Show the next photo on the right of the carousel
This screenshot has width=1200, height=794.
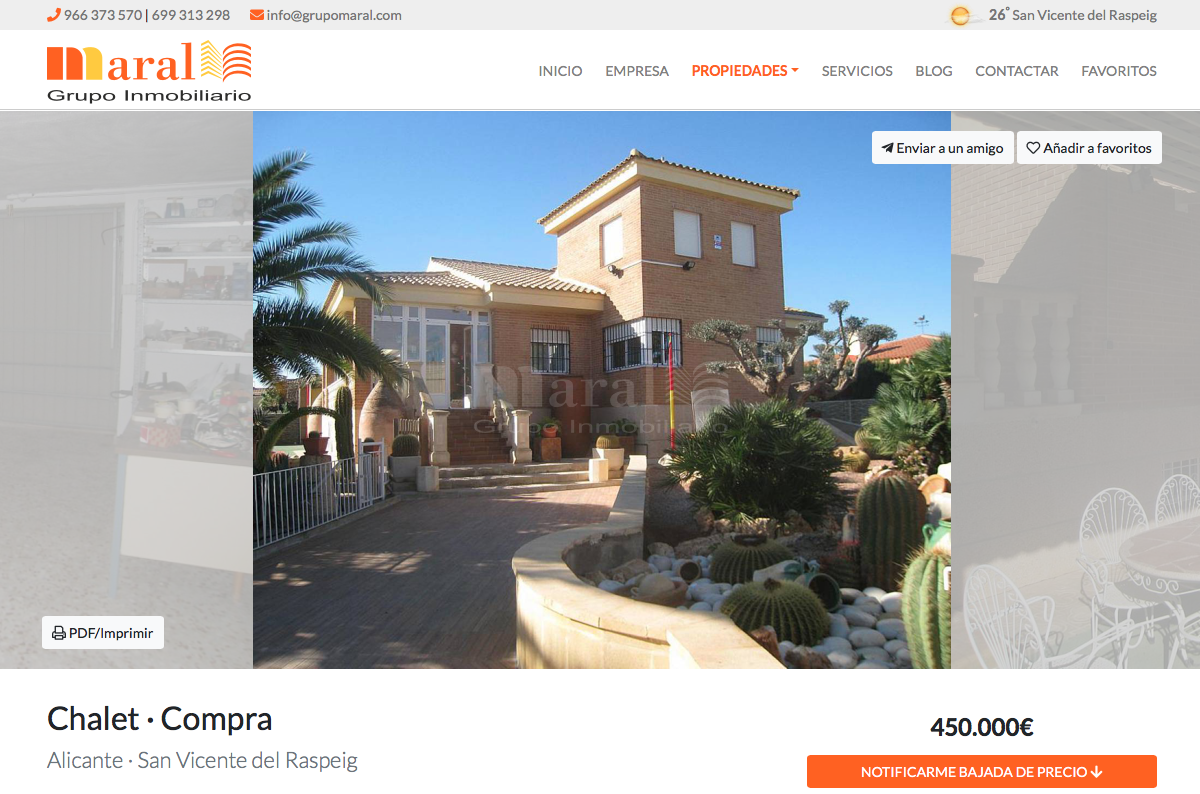[1075, 390]
